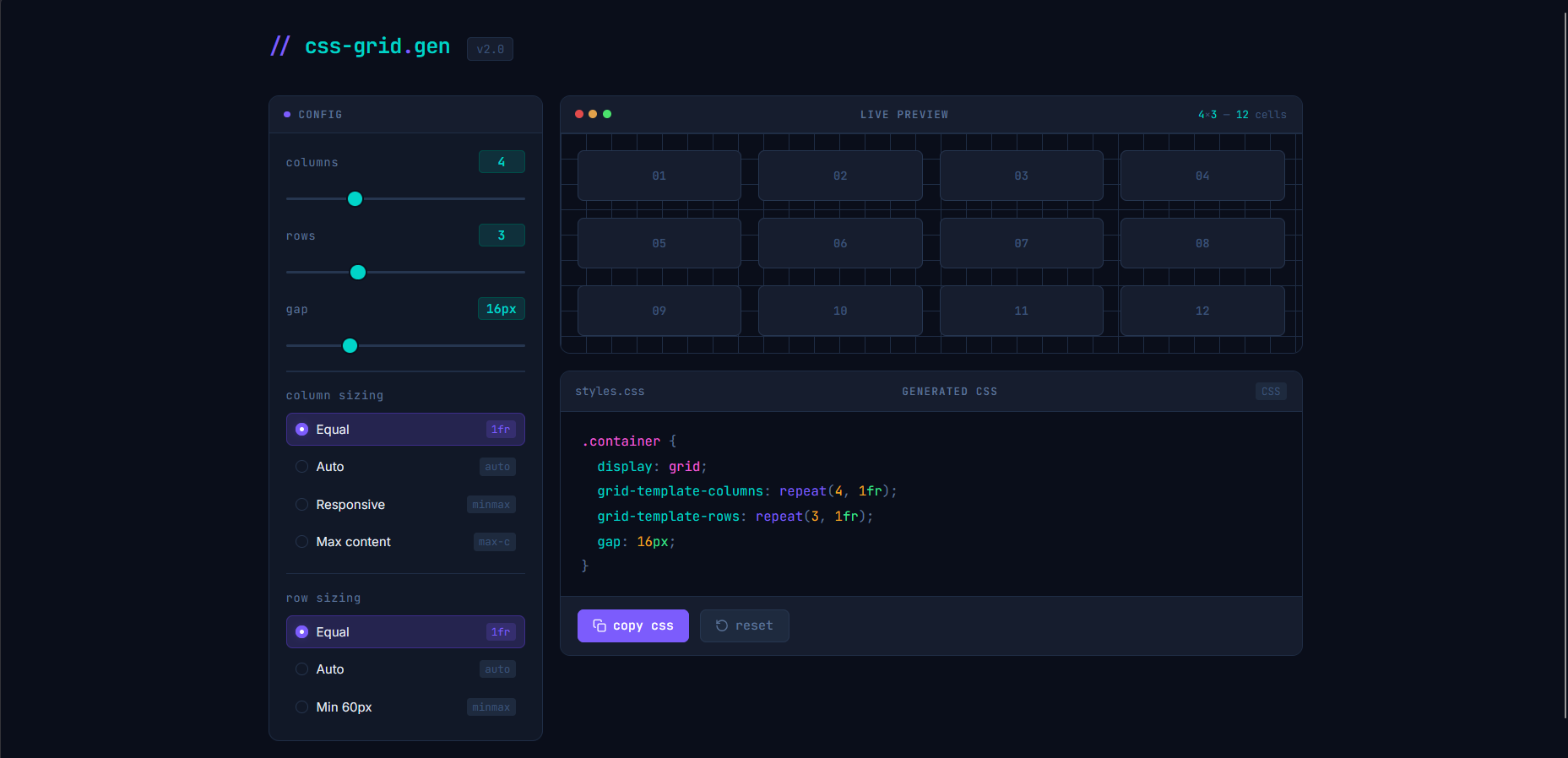The image size is (1568, 758).
Task: Select Auto column sizing option
Action: pyautogui.click(x=405, y=467)
